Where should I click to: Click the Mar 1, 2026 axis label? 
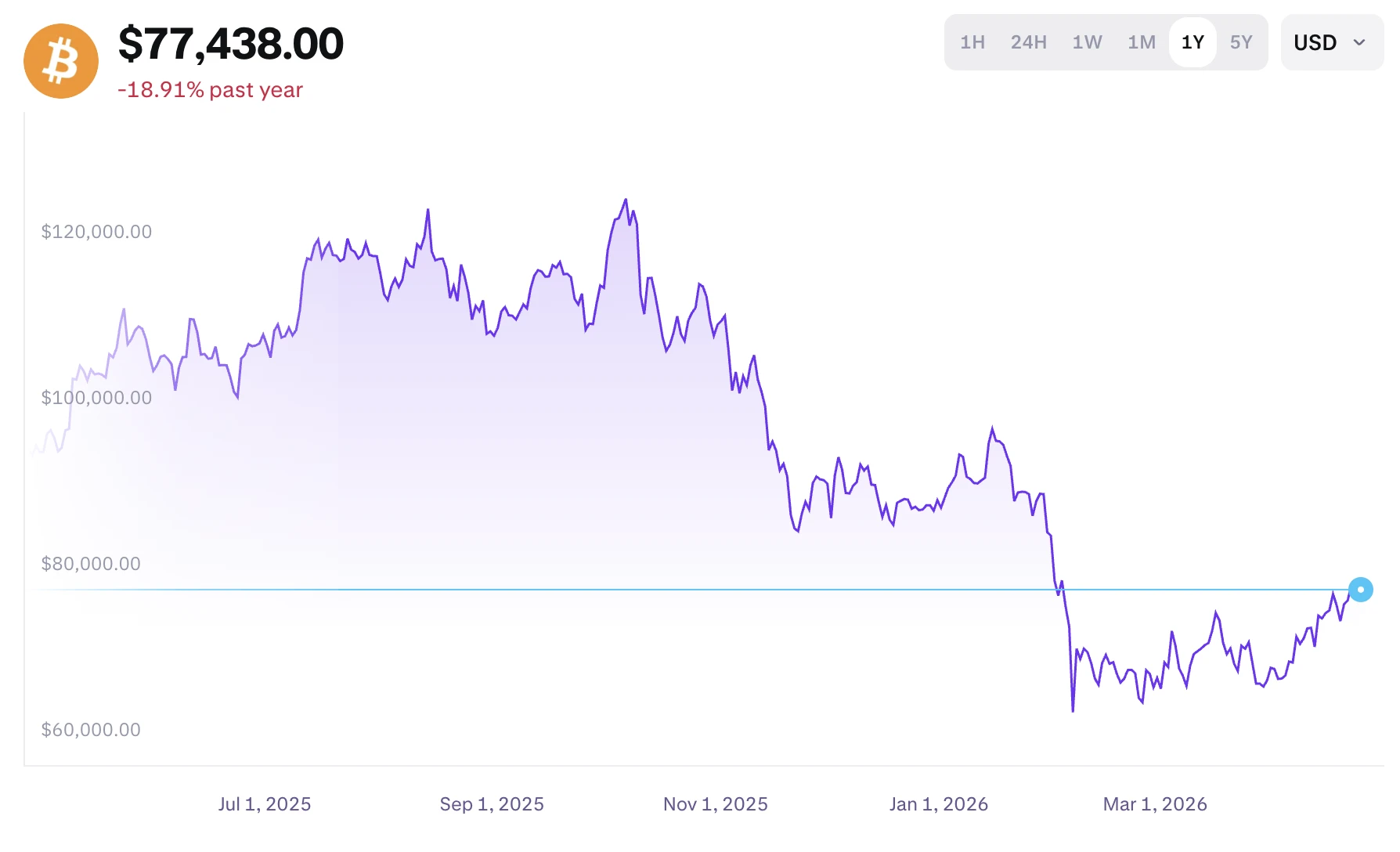click(1155, 804)
